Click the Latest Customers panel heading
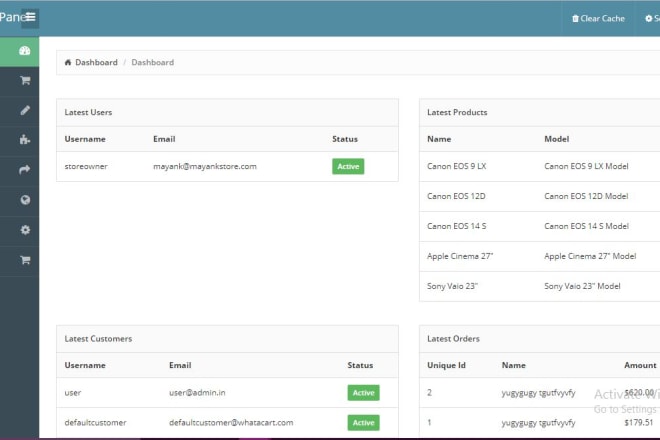Viewport: 660px width, 440px height. [98, 339]
